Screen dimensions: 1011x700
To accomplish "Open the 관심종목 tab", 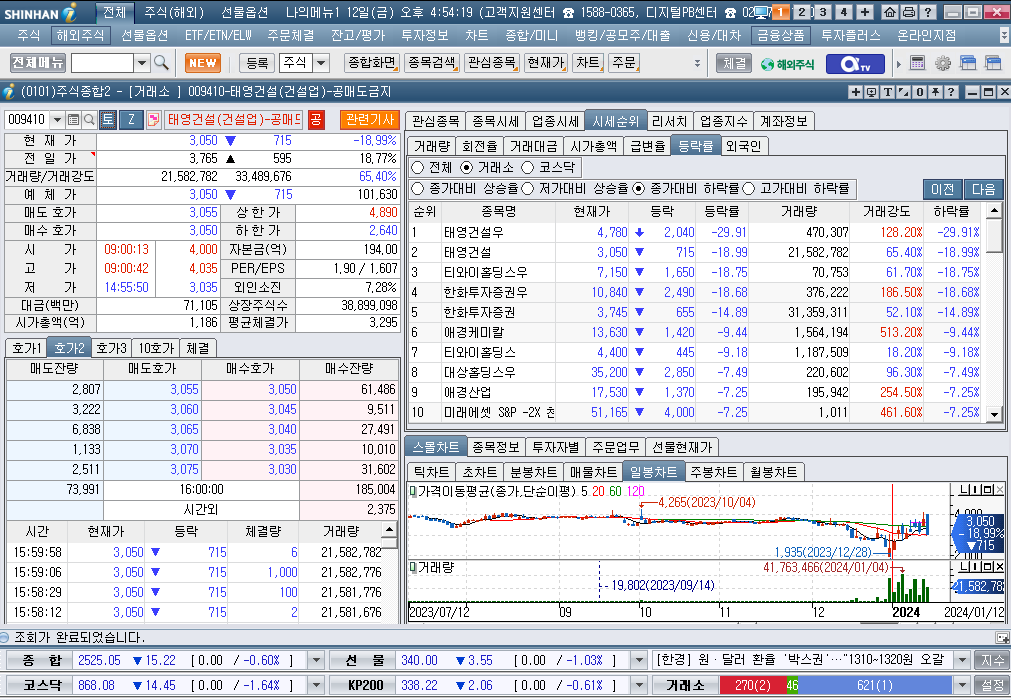I will [435, 121].
